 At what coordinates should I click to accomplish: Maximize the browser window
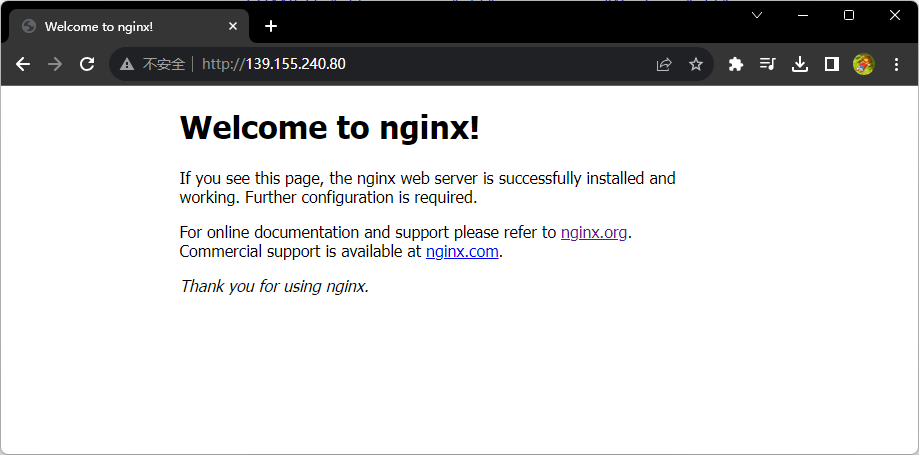[x=849, y=15]
